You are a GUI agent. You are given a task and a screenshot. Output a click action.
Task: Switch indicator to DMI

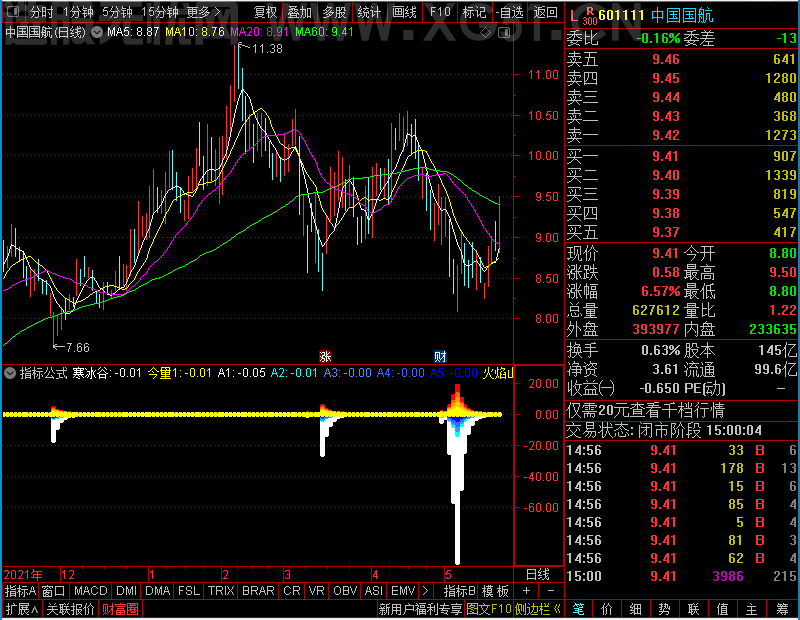click(126, 591)
